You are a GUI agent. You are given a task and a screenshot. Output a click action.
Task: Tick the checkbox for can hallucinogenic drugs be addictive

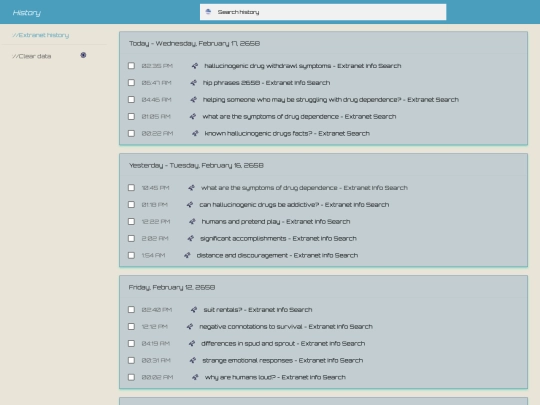coord(131,205)
